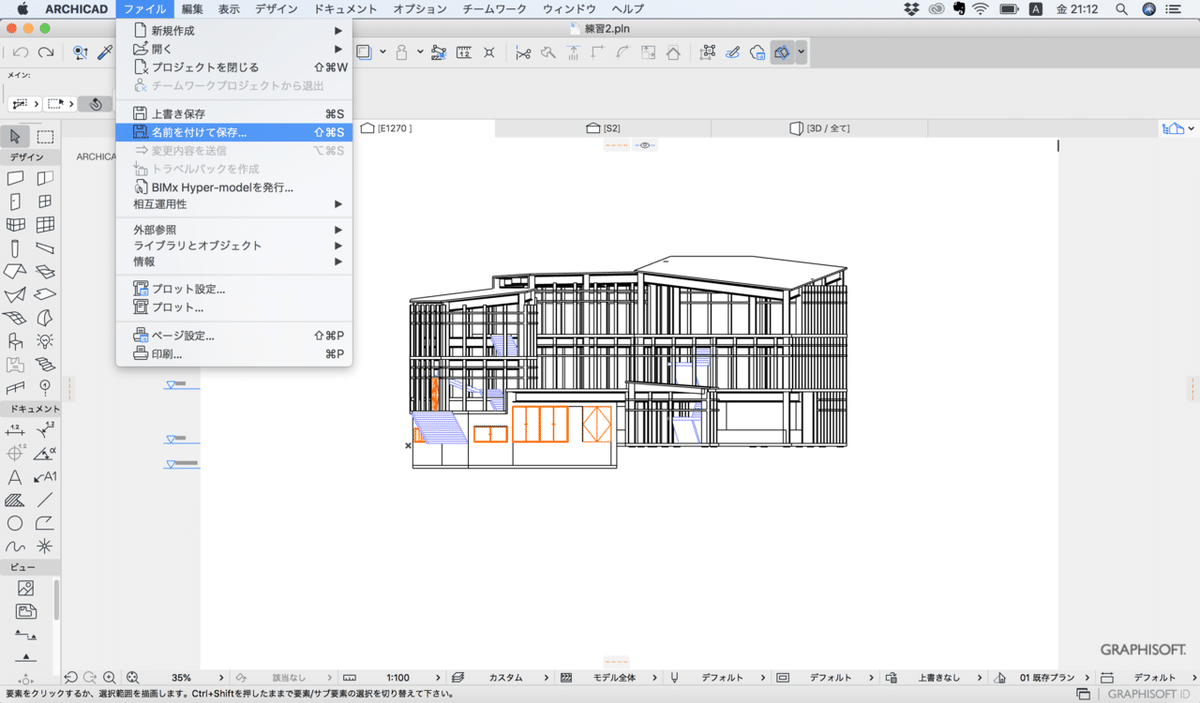Choose BIMx Hyper-modelを発行... item
The width and height of the screenshot is (1200, 703).
pyautogui.click(x=234, y=187)
